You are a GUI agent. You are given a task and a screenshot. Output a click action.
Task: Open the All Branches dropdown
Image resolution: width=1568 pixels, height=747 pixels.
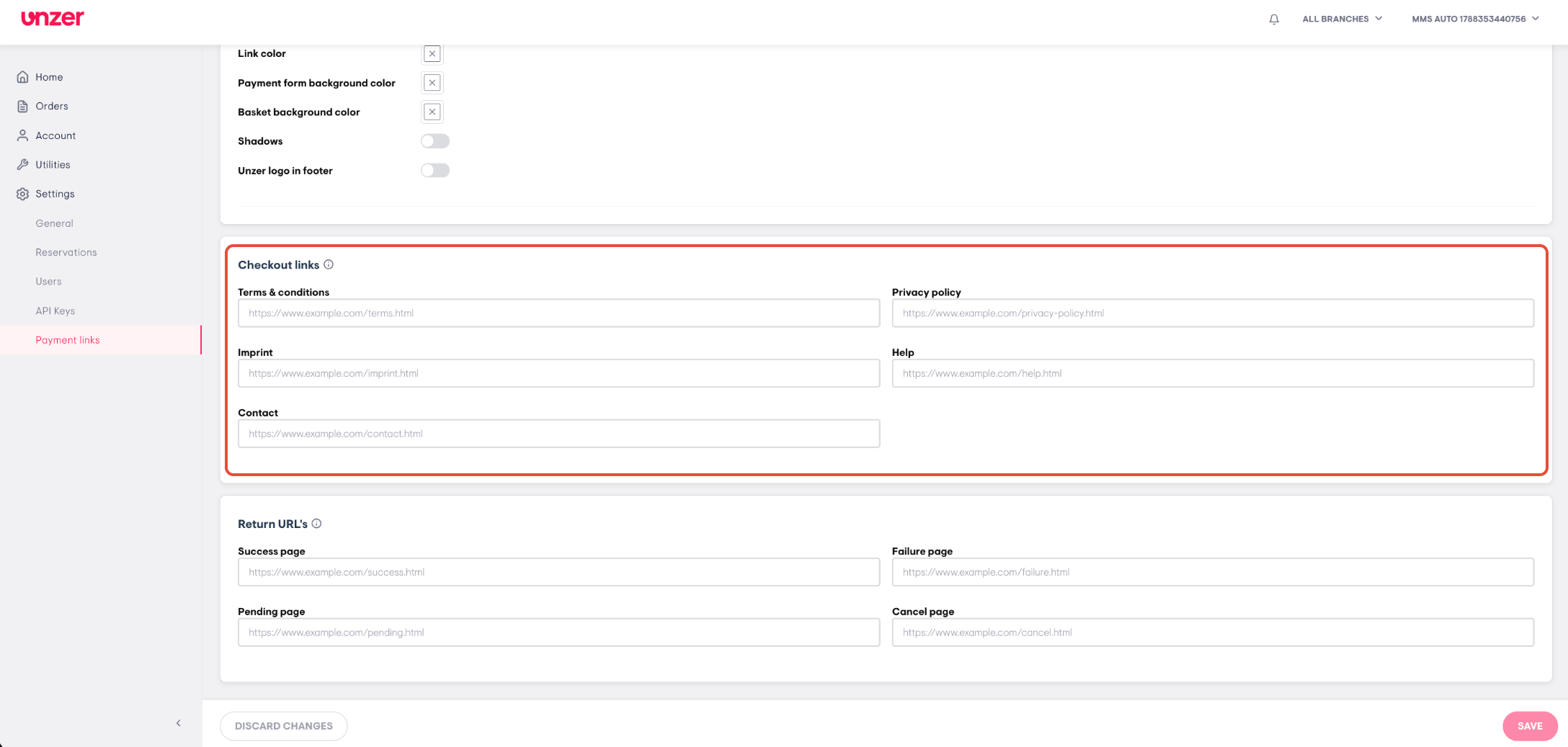[1342, 19]
